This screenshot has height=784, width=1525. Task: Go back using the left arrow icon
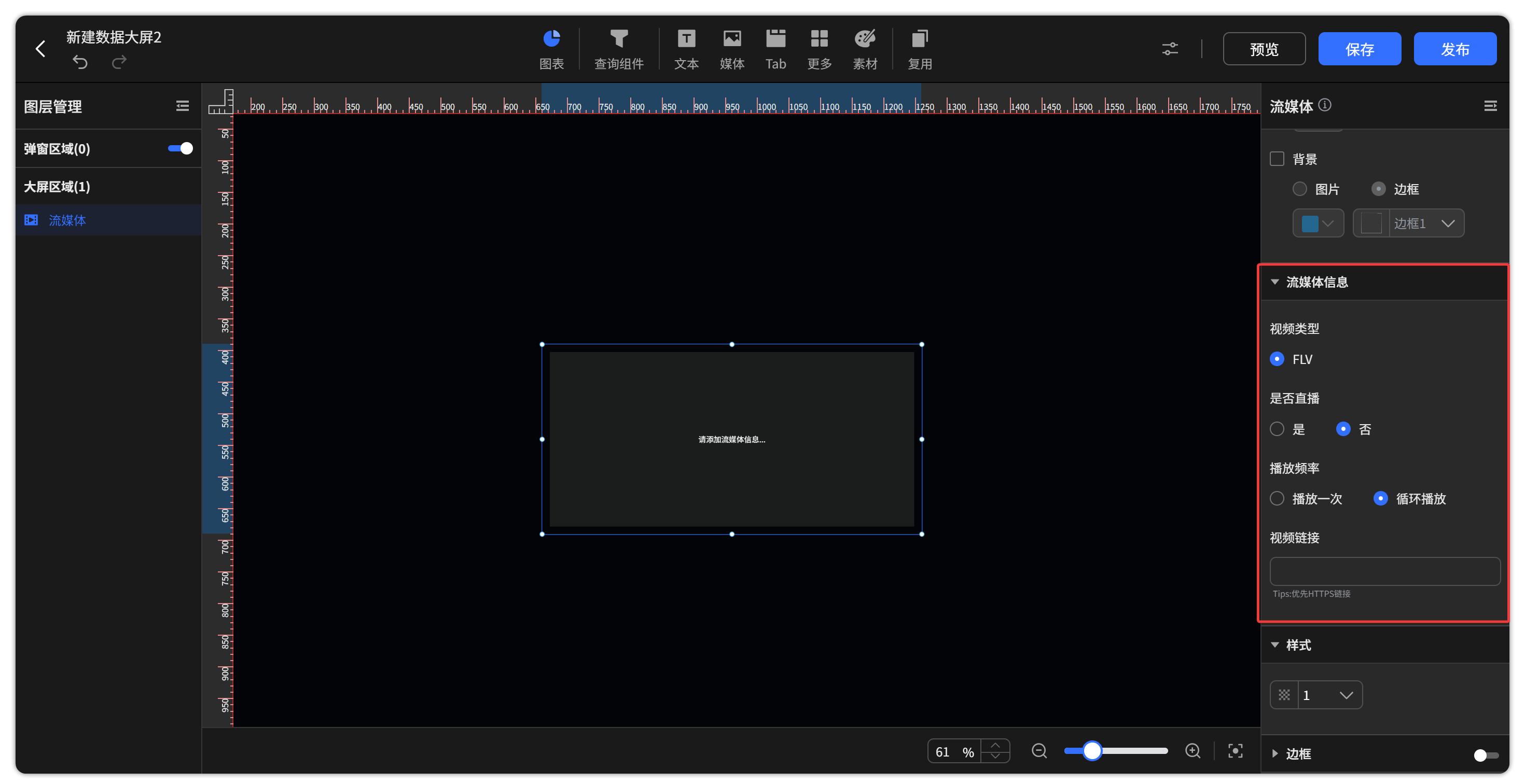click(x=40, y=49)
